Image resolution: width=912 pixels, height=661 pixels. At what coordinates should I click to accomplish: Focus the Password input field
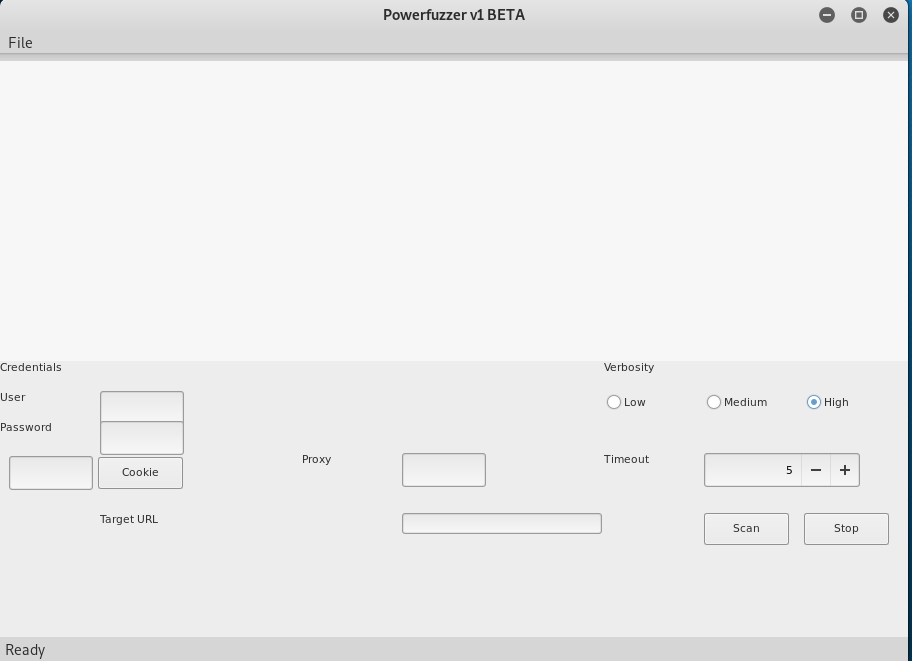[142, 438]
